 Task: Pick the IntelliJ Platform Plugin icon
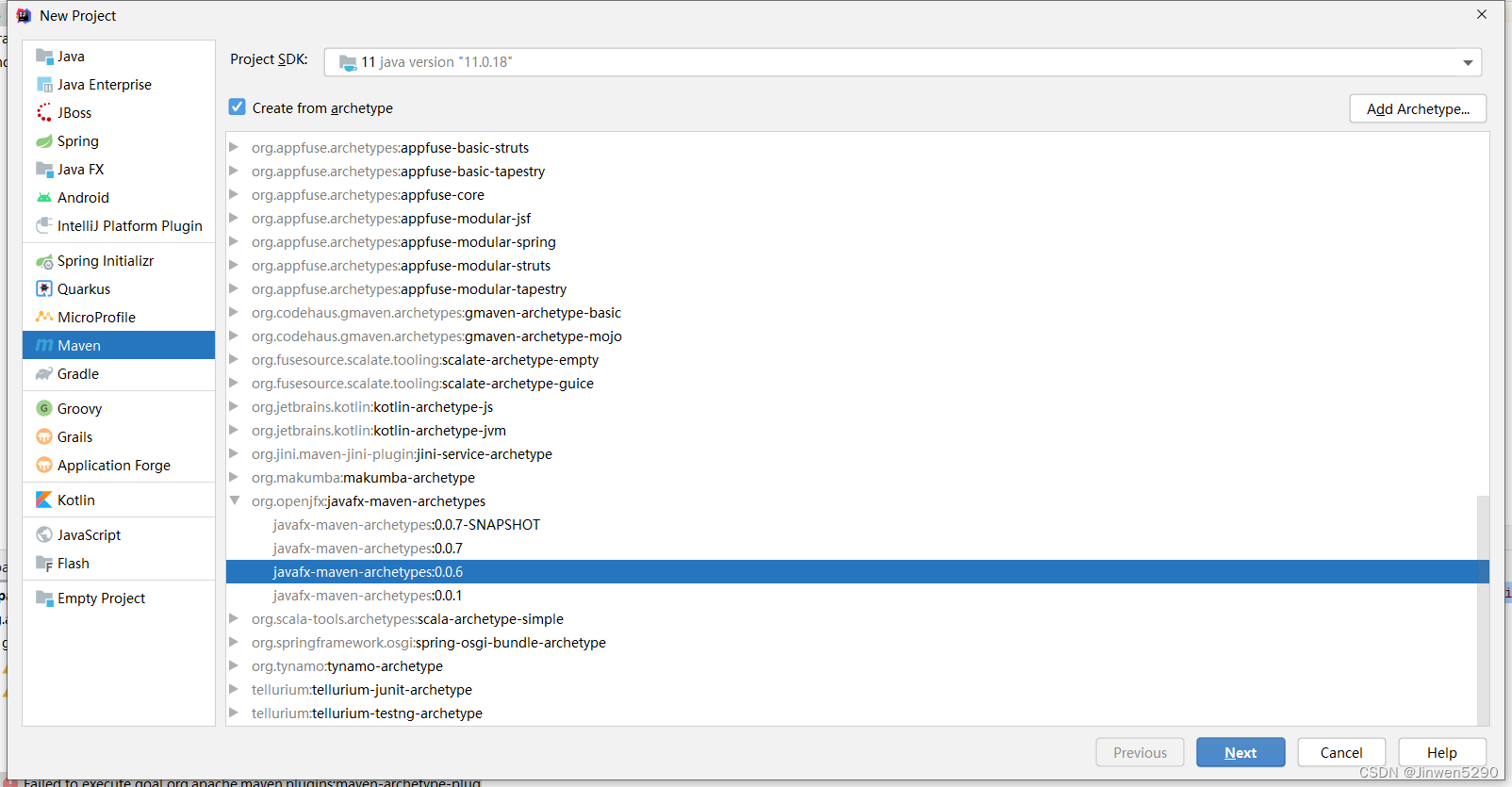point(44,226)
